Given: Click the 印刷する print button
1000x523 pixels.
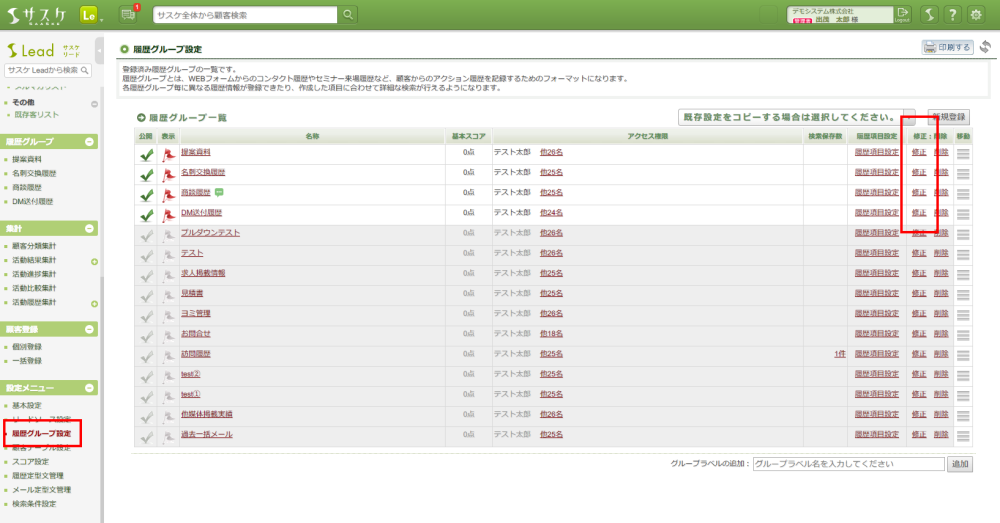Looking at the screenshot, I should click(947, 47).
